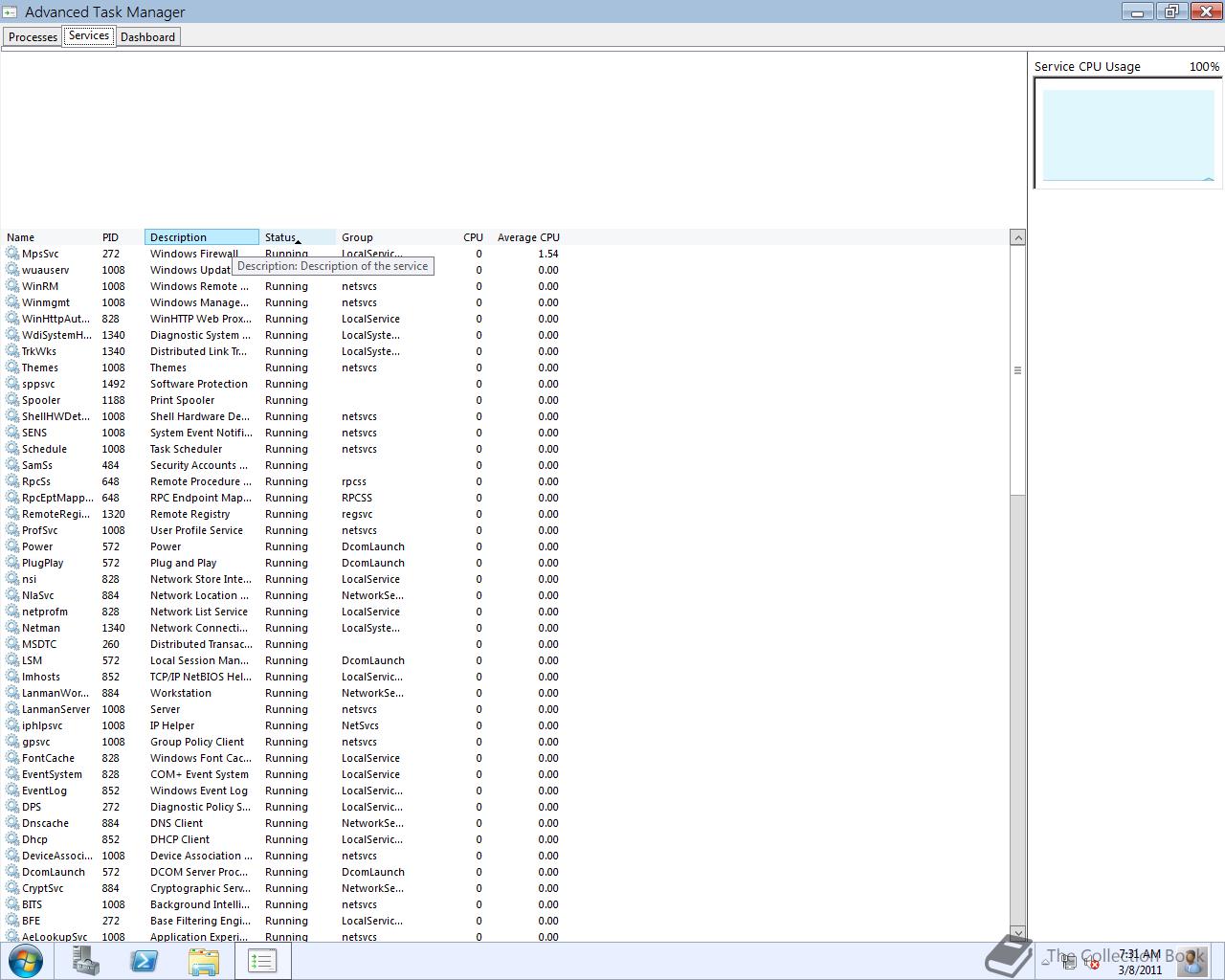This screenshot has width=1225, height=980.
Task: Click the sppsvc service gear icon
Action: (x=12, y=384)
